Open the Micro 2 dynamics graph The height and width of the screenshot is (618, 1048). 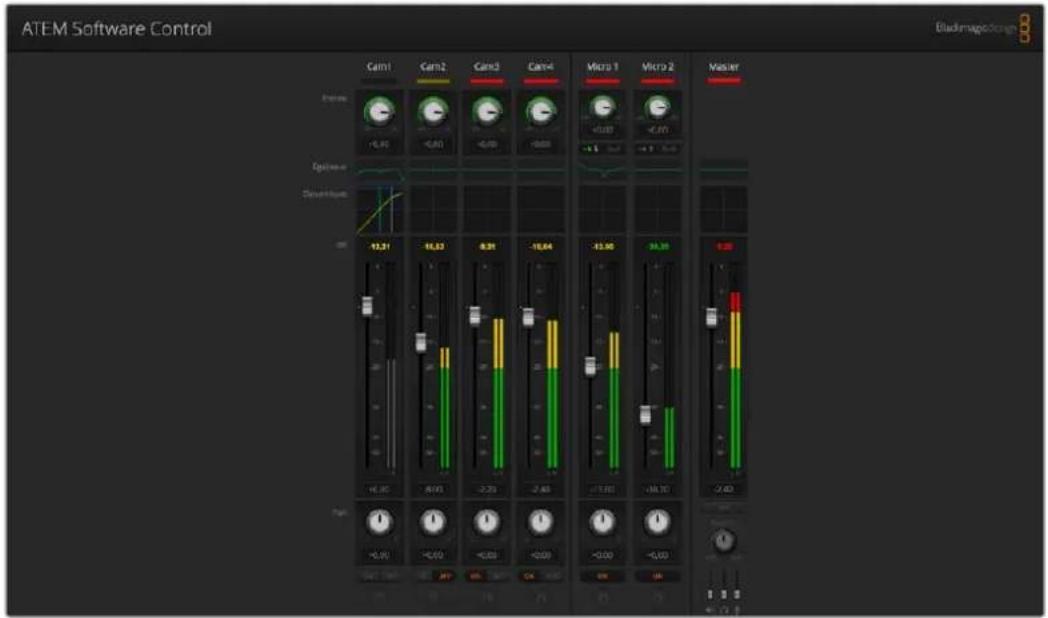(x=658, y=210)
